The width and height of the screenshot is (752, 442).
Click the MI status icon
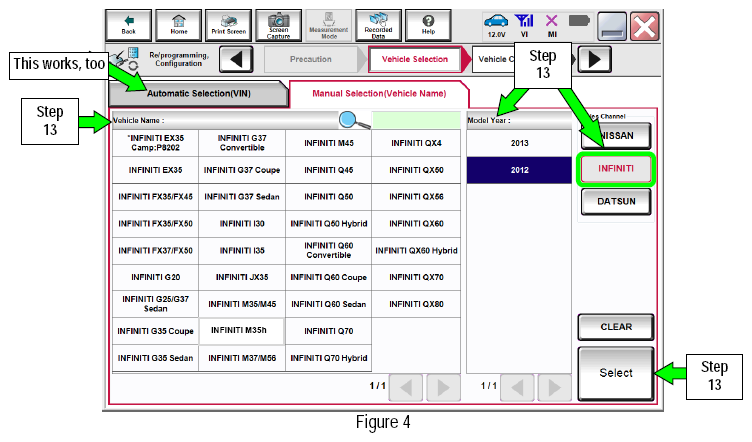[552, 25]
